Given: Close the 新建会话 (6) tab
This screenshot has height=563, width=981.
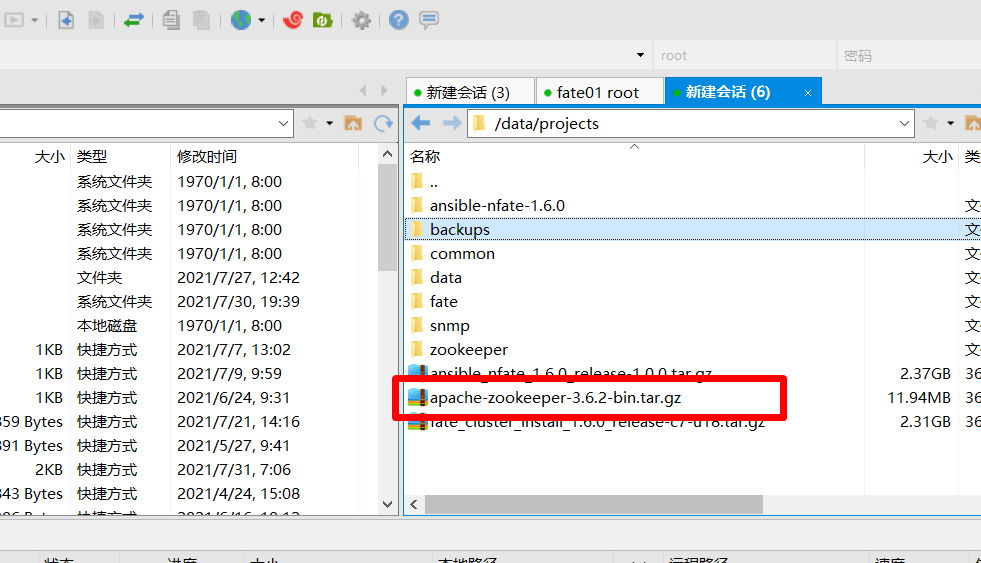Looking at the screenshot, I should click(808, 93).
